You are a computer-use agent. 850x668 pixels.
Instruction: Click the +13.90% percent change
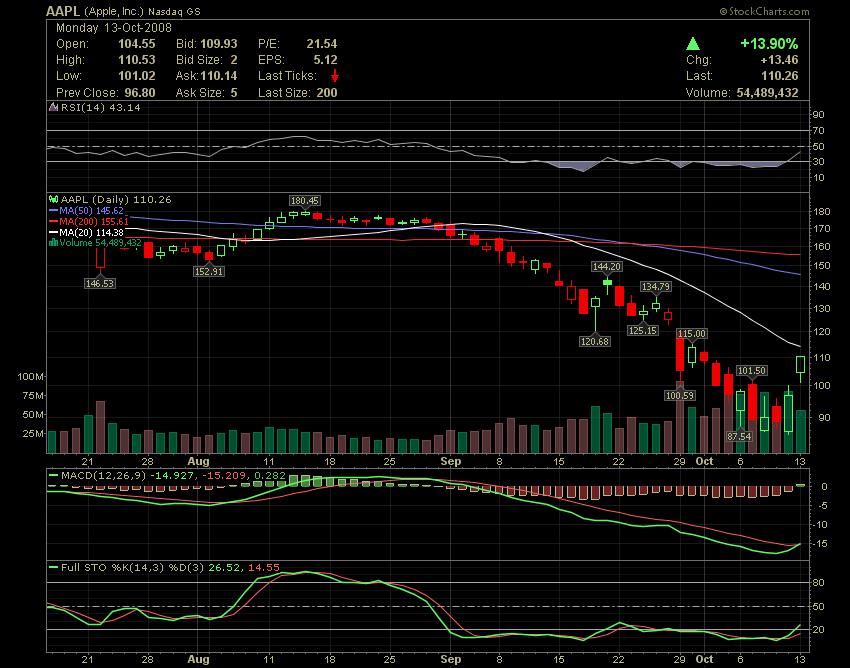pos(769,44)
